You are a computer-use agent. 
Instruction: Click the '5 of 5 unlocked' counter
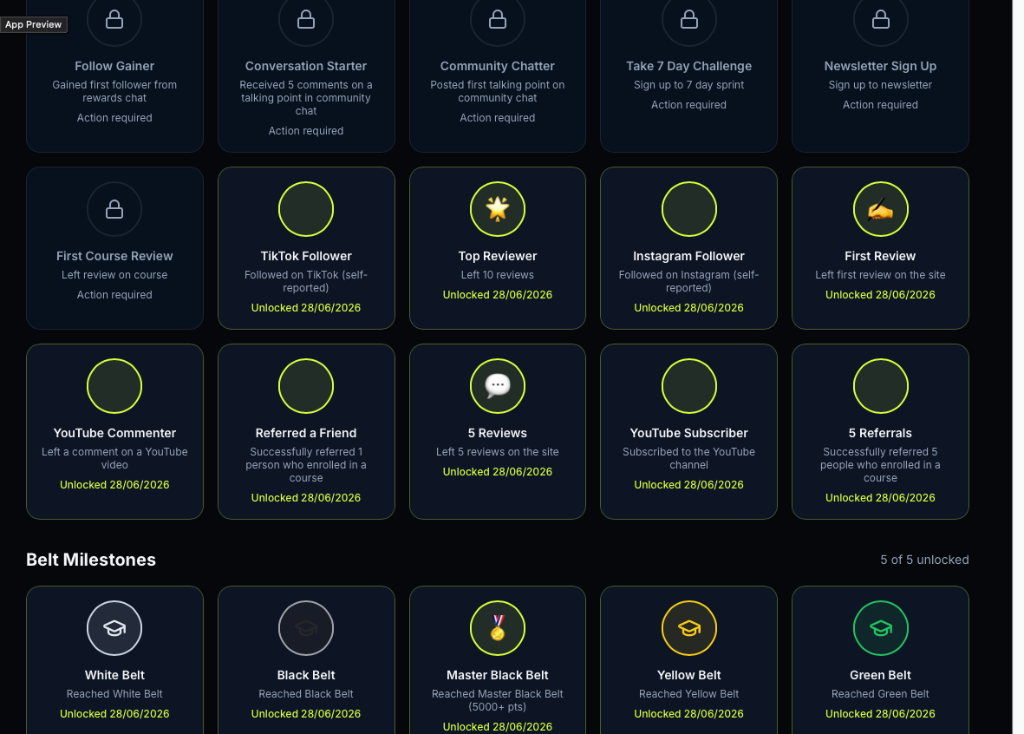(x=924, y=560)
